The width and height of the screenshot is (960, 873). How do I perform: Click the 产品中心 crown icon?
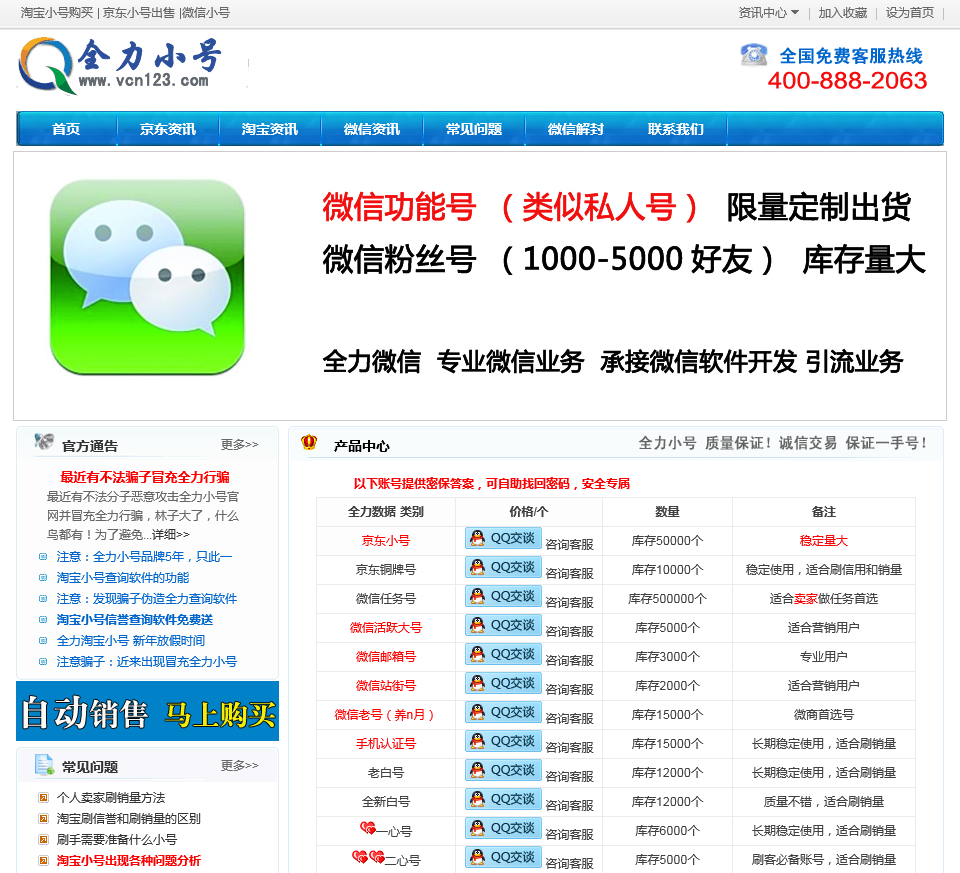[x=309, y=443]
